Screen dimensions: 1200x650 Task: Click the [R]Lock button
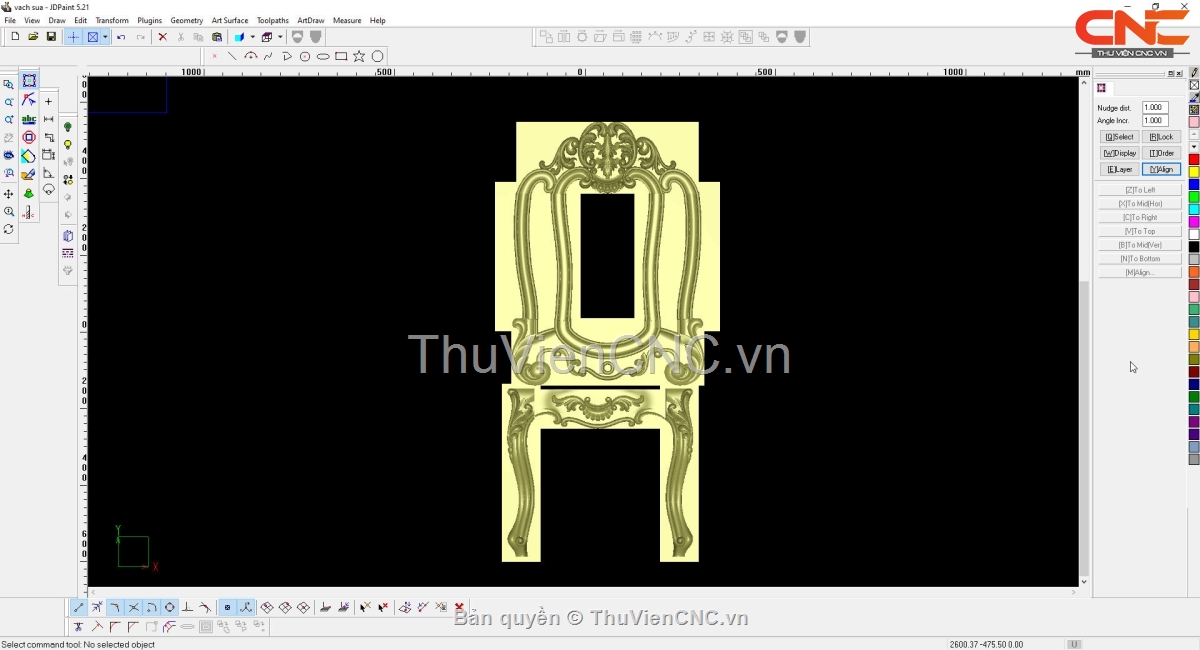tap(1161, 137)
